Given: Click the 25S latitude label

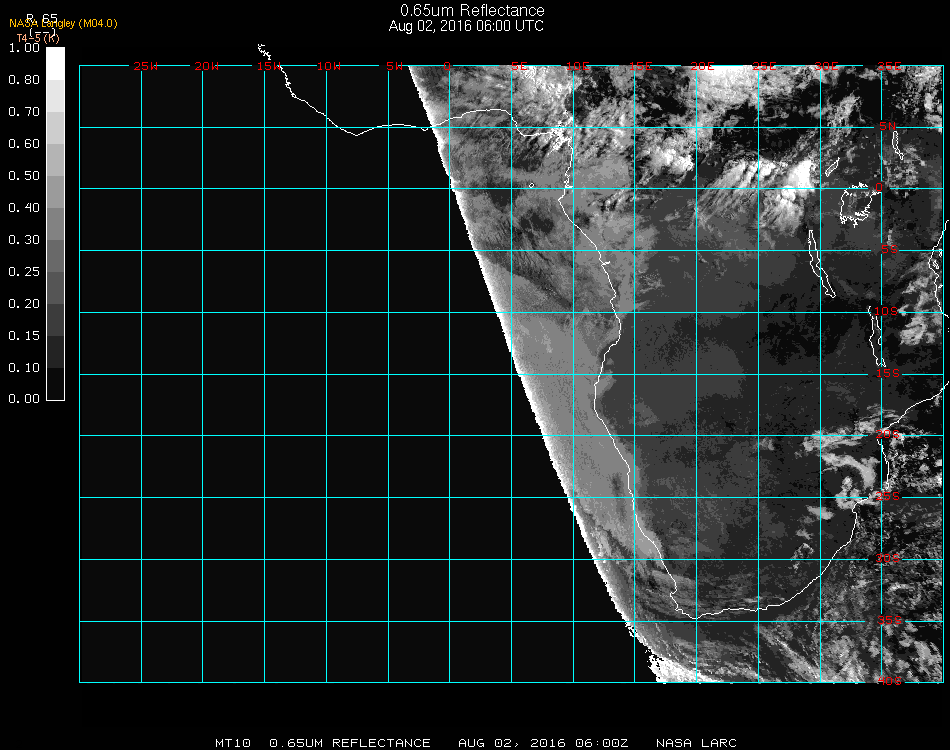Looking at the screenshot, I should pyautogui.click(x=888, y=496).
